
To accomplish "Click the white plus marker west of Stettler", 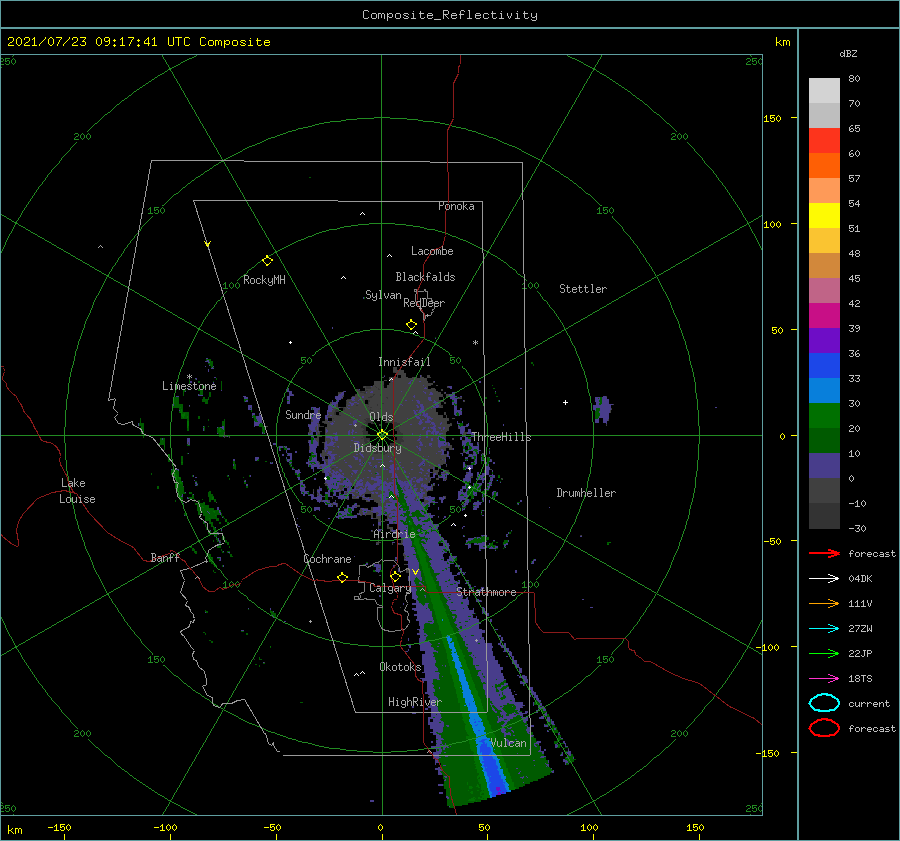I will click(x=565, y=402).
